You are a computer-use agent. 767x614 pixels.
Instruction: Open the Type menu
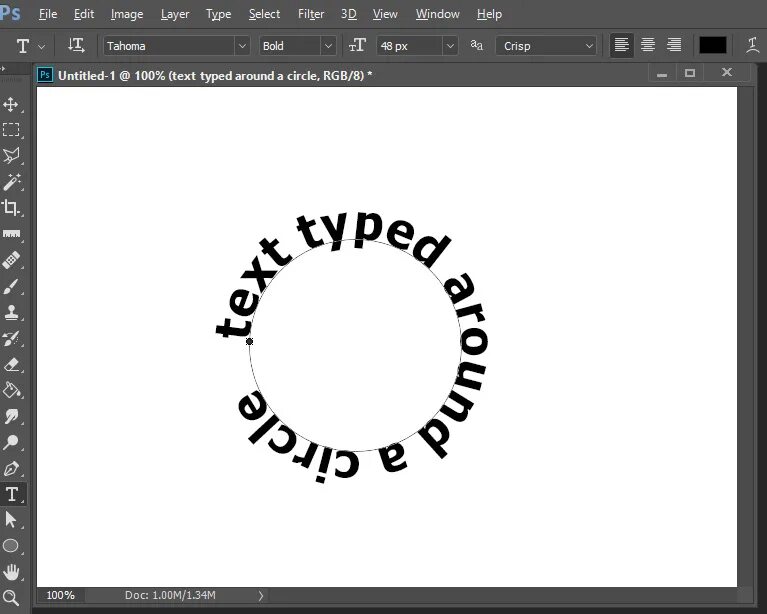click(x=218, y=14)
